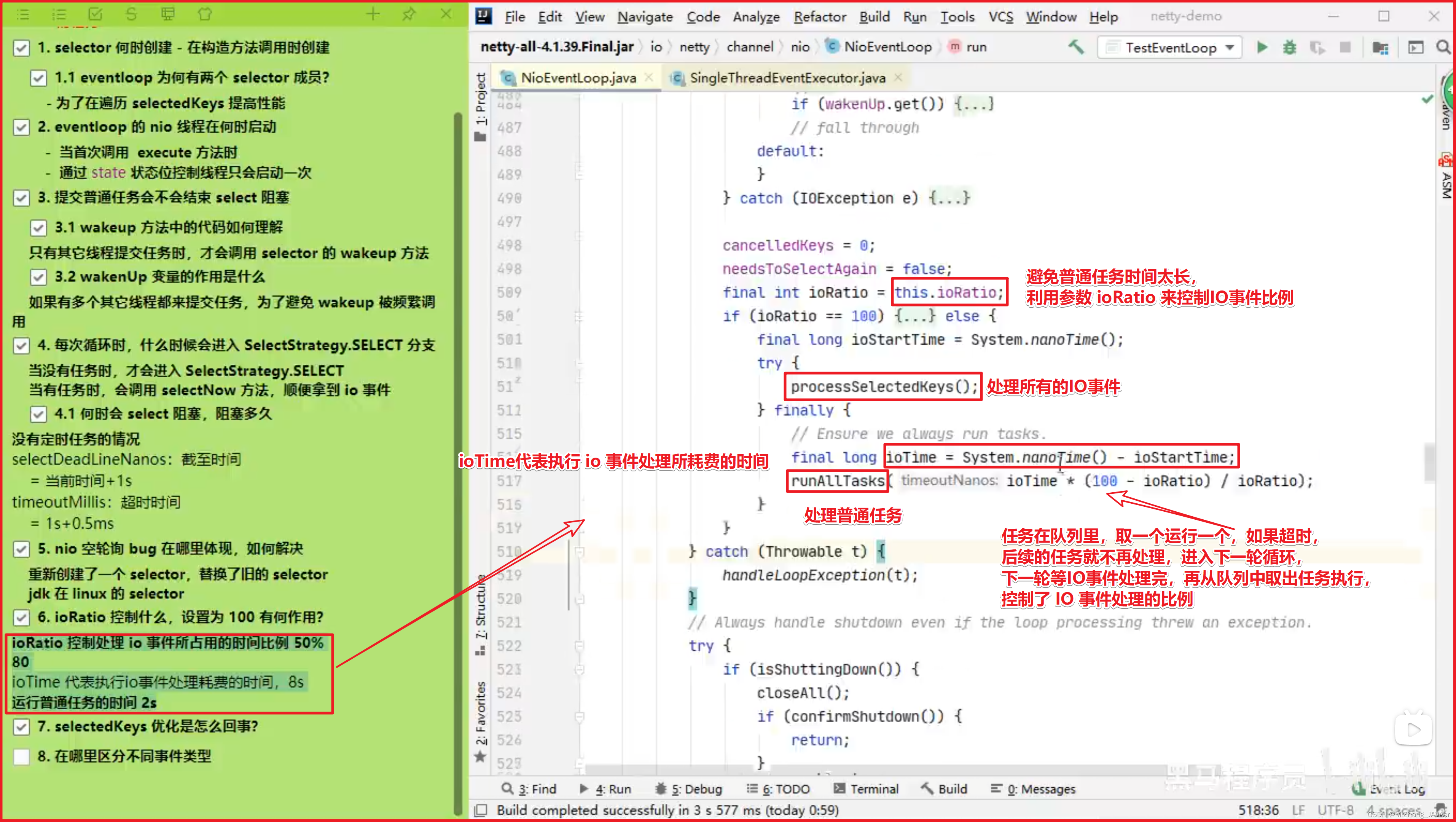This screenshot has height=822, width=1456.
Task: Click the Run with Coverage icon
Action: coord(1317,48)
